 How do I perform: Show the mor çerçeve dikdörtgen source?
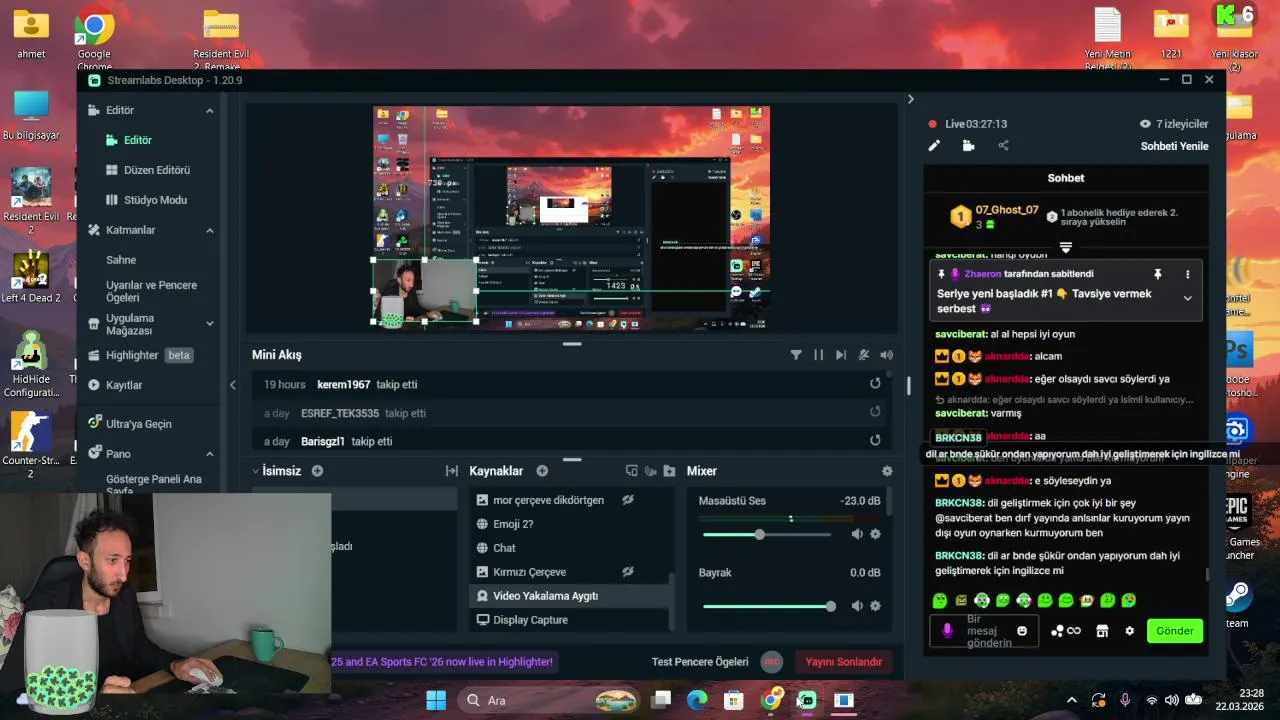tap(628, 500)
